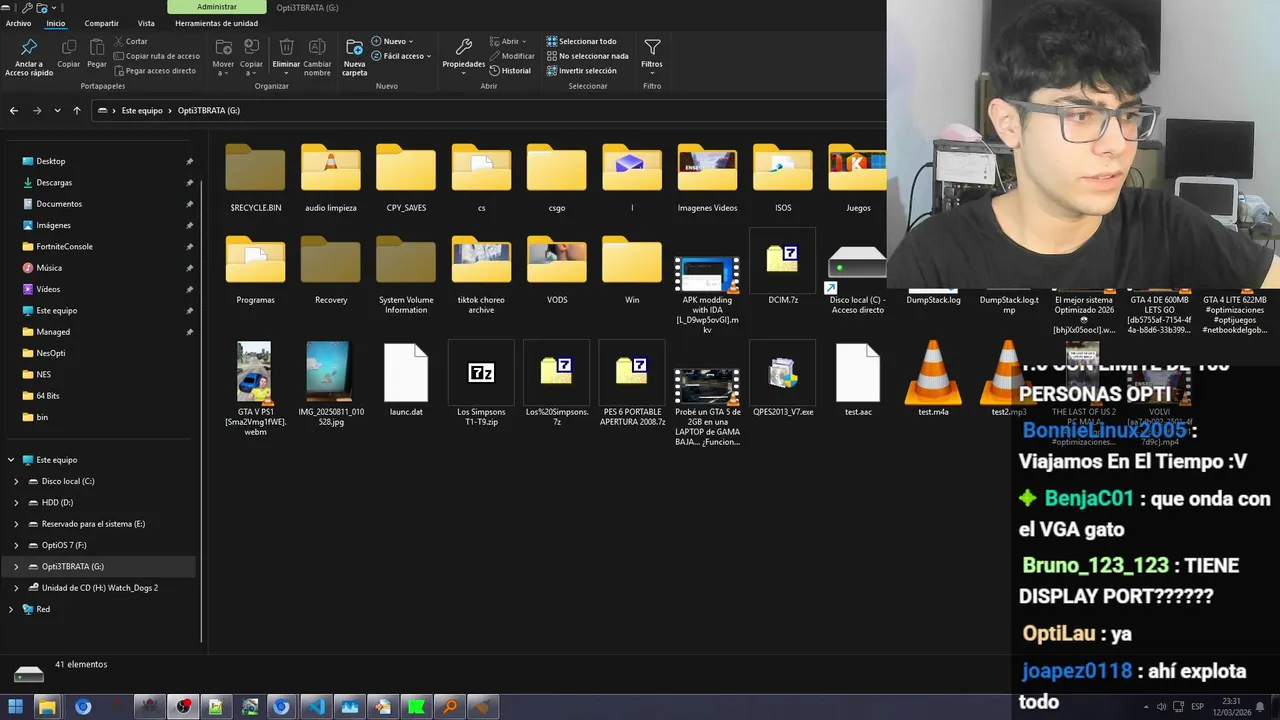The width and height of the screenshot is (1280, 720).
Task: Switch to the Compartir ribbon tab
Action: coord(101,23)
